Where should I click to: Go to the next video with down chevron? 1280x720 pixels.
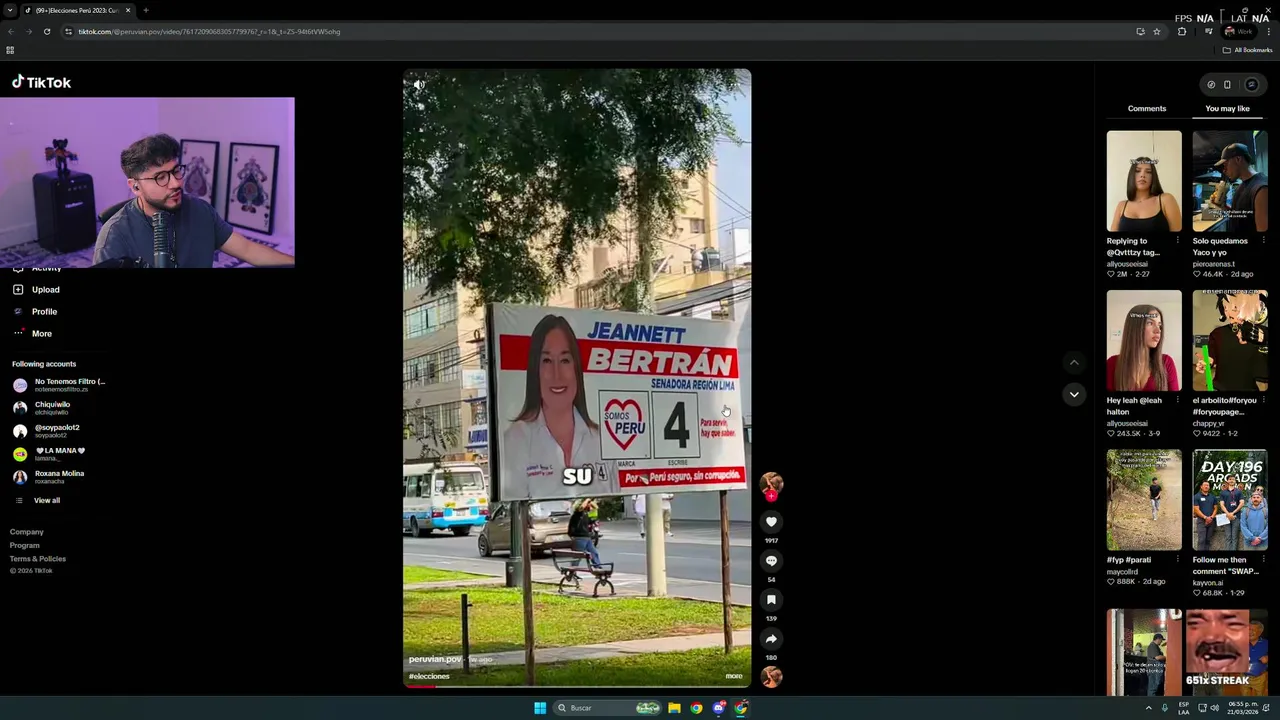tap(1074, 394)
